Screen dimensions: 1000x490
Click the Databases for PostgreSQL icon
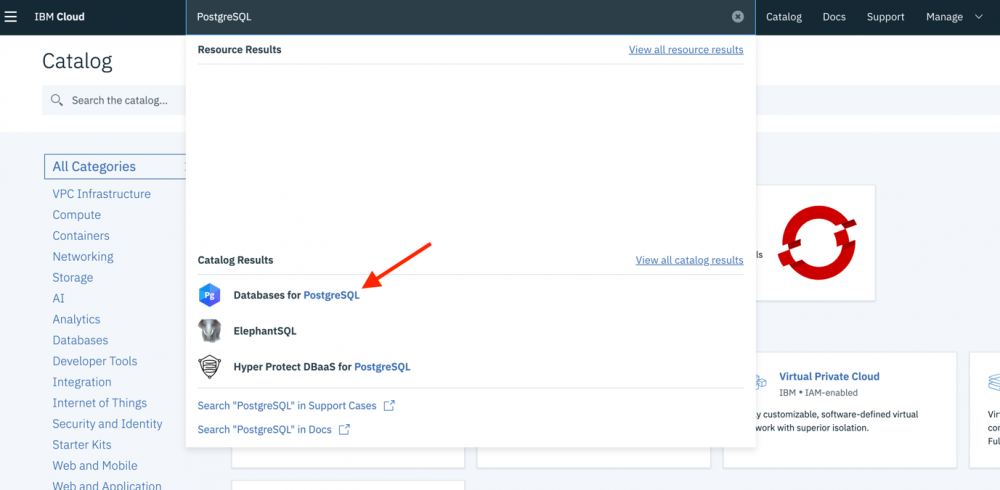pos(210,295)
